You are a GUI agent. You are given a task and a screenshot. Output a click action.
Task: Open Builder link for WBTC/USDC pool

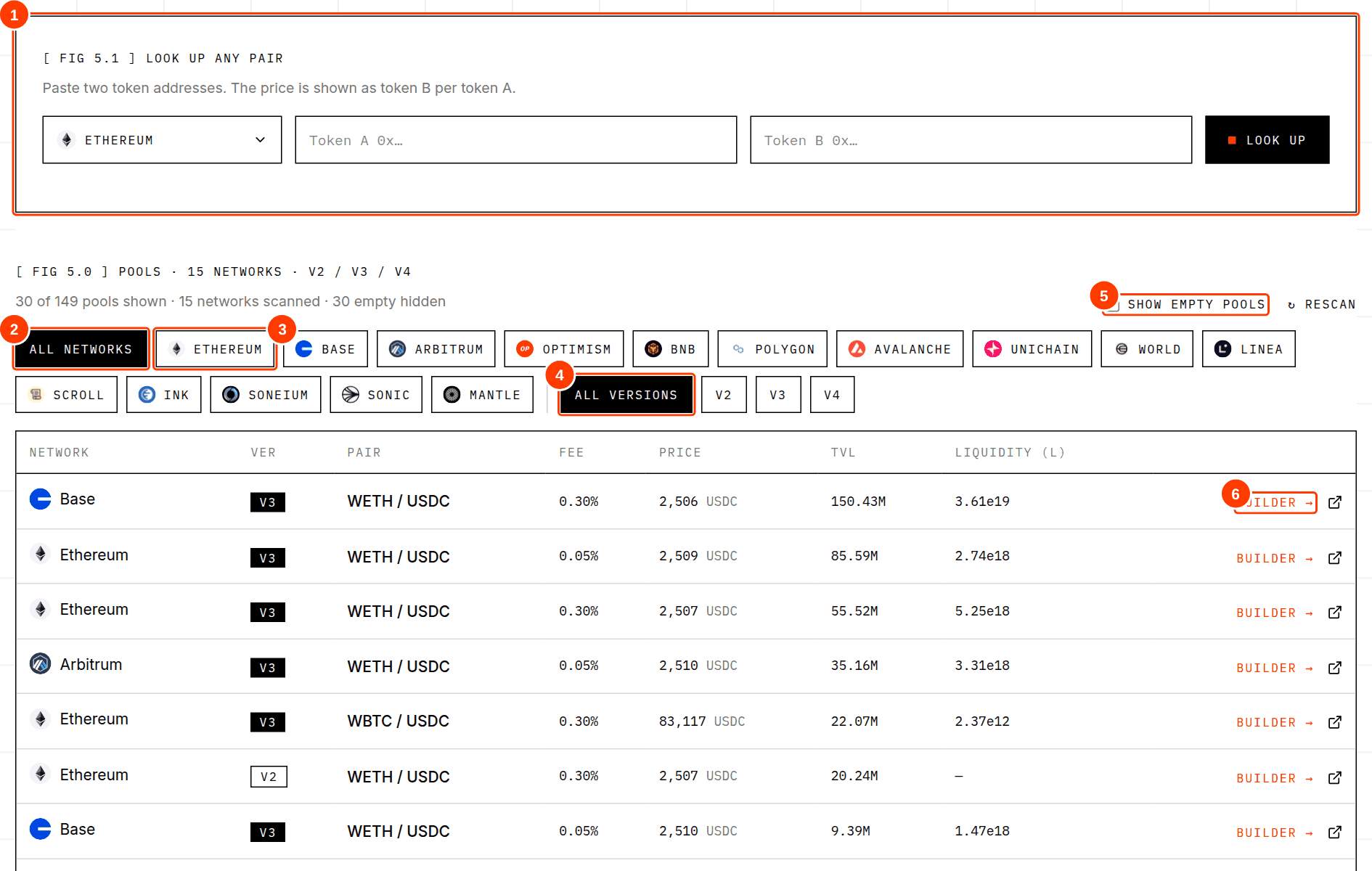pos(1275,722)
